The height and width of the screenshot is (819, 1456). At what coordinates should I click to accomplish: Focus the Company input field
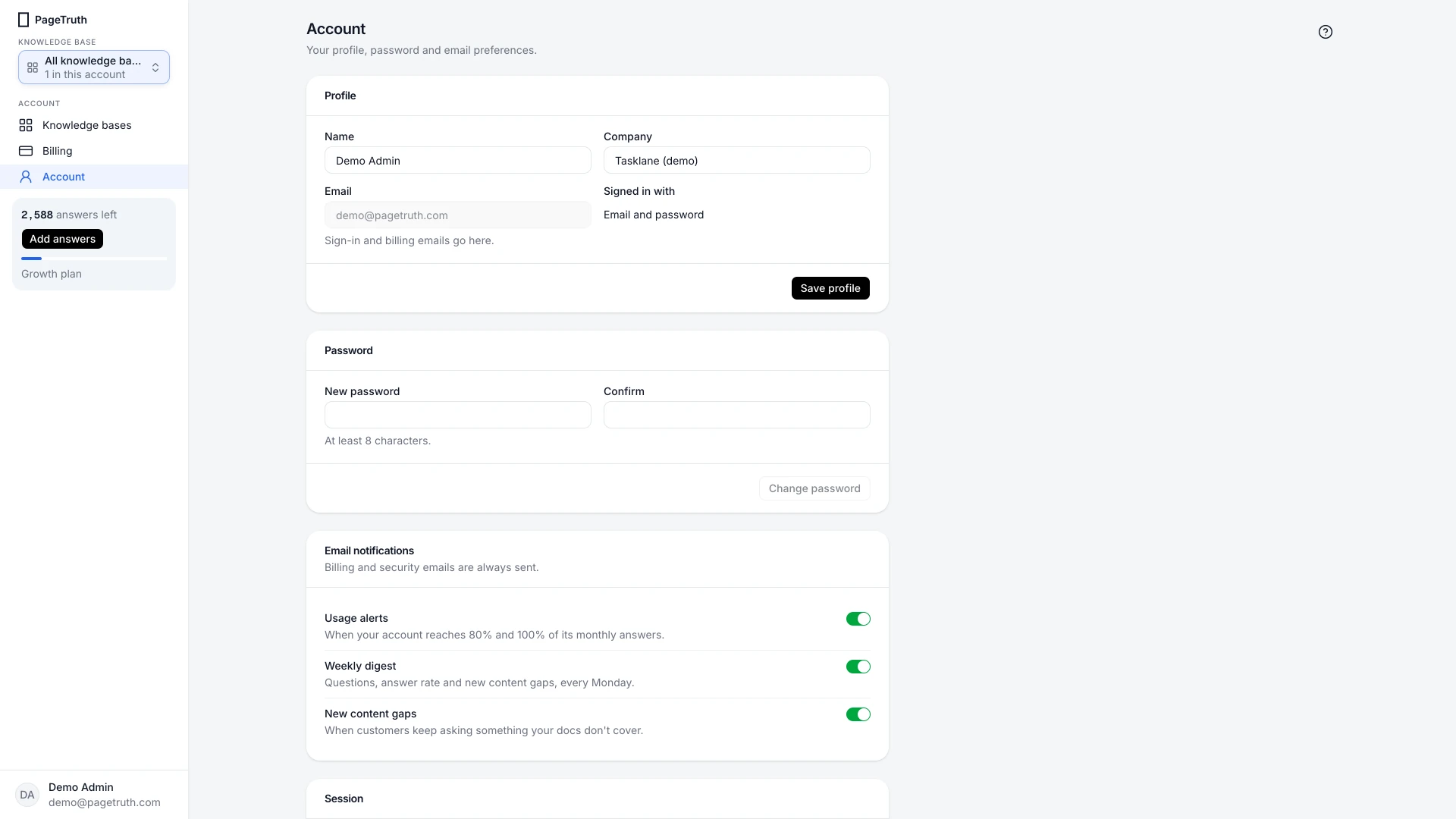coord(736,160)
